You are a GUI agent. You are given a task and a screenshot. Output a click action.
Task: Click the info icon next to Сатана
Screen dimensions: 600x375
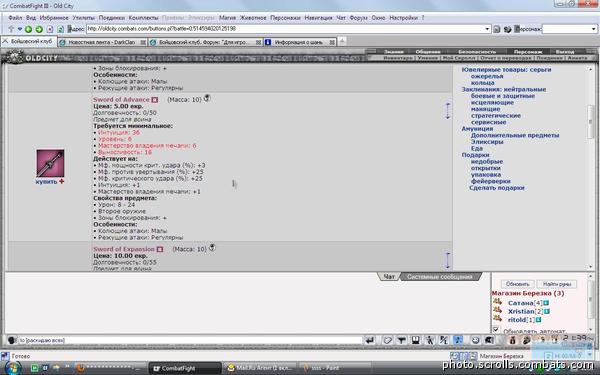(x=546, y=303)
